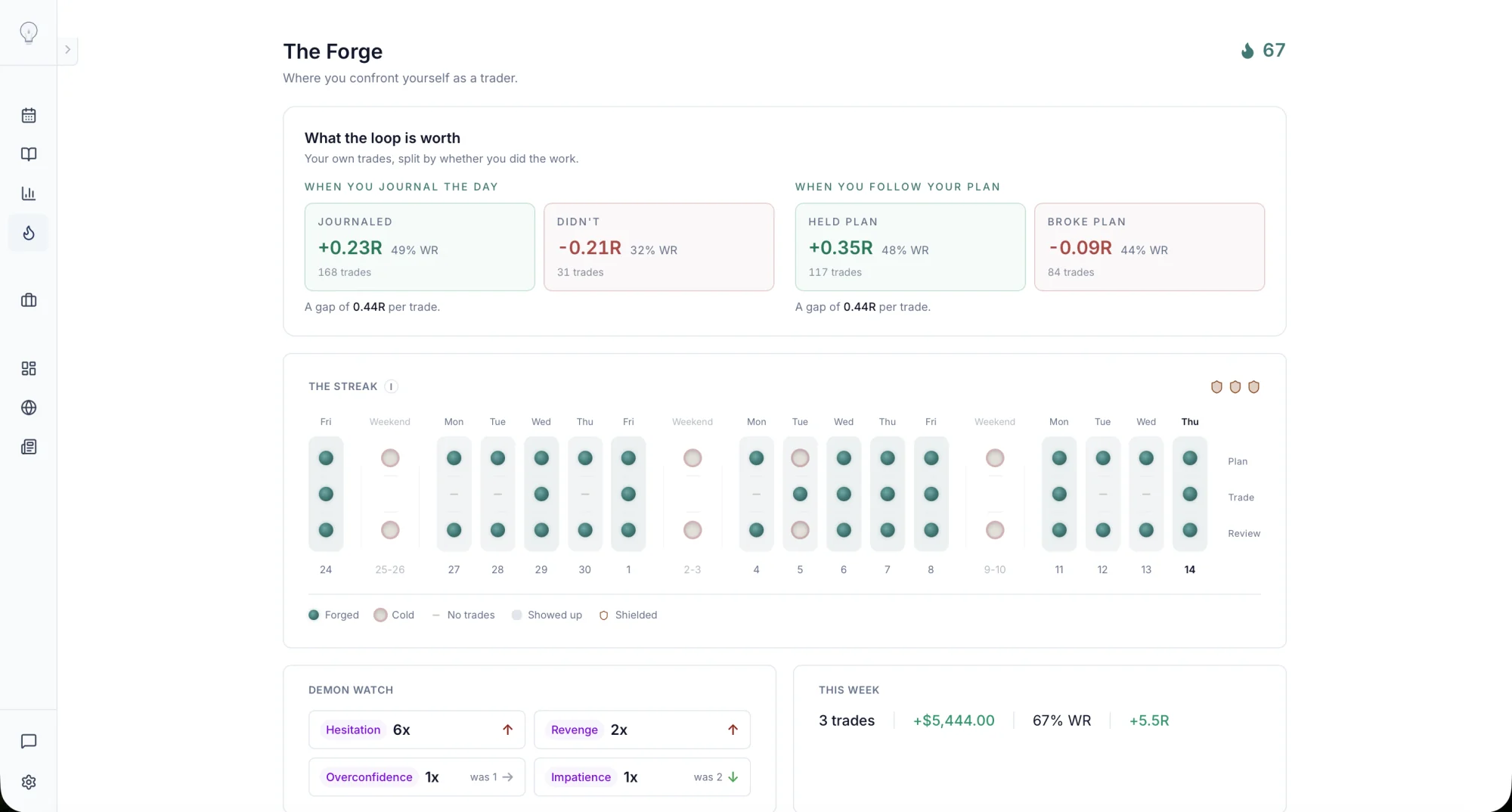Click the +$5,444.00 value in This Week

(953, 721)
